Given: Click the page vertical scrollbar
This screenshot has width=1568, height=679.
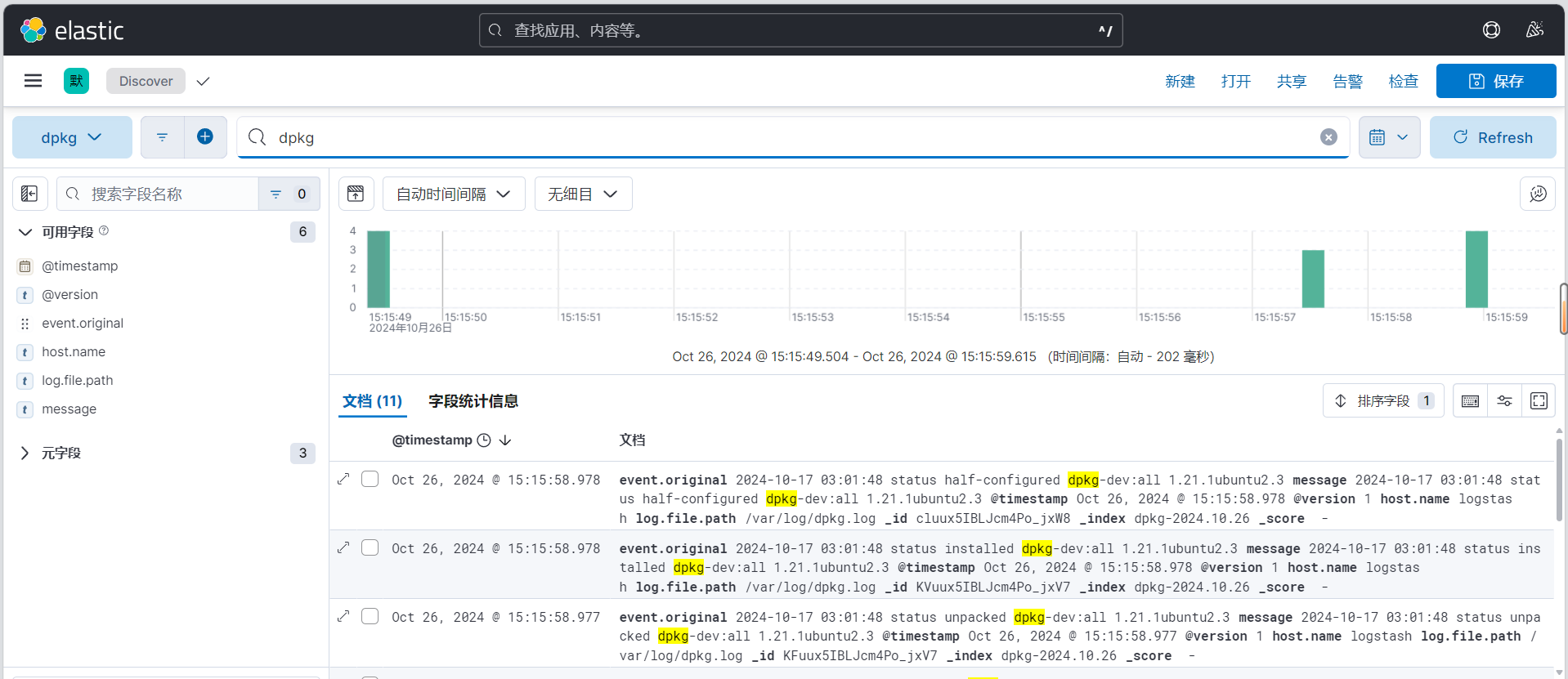Looking at the screenshot, I should coord(1563,309).
